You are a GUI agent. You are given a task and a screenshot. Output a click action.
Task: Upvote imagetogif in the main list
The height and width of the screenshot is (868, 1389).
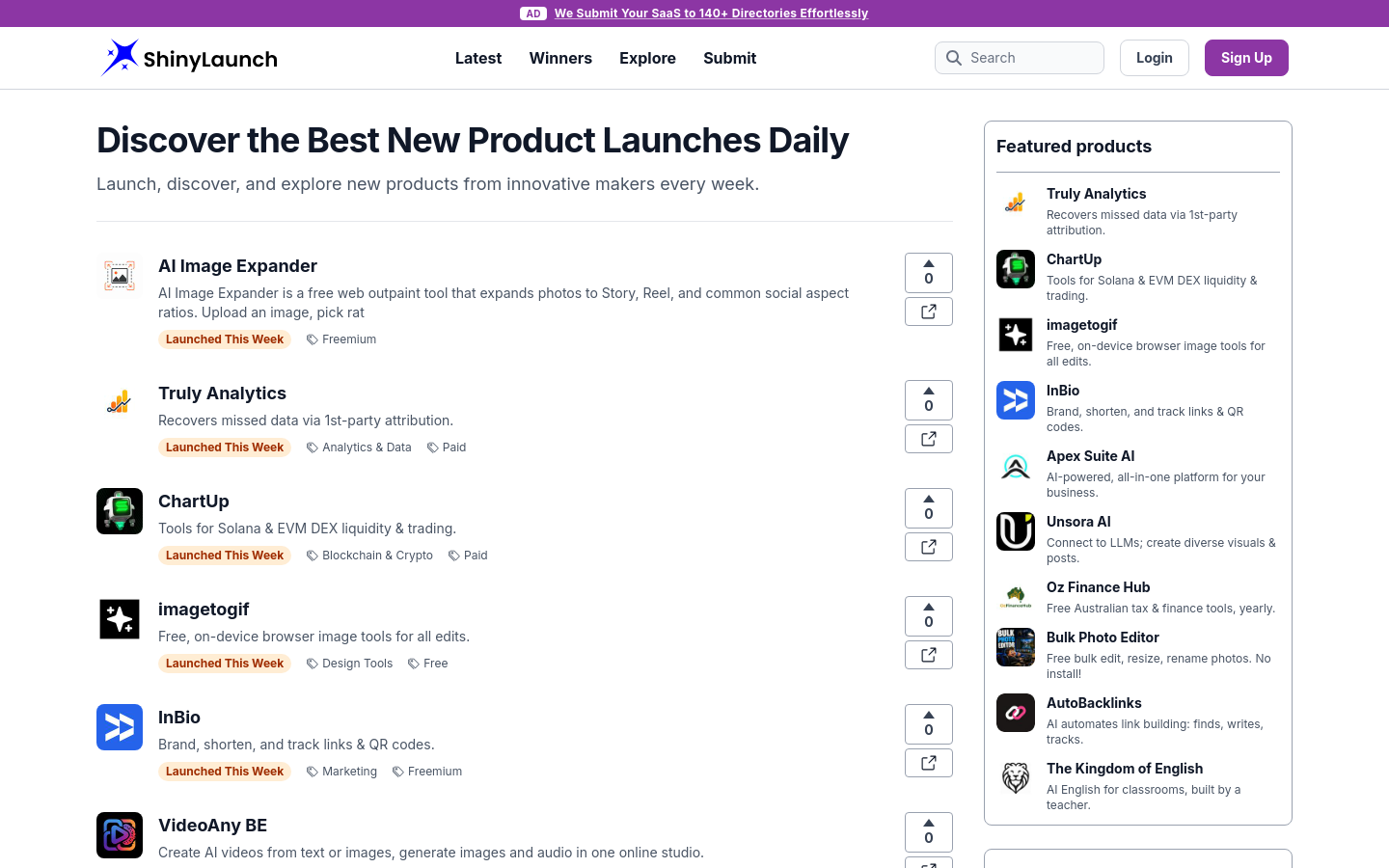(929, 616)
